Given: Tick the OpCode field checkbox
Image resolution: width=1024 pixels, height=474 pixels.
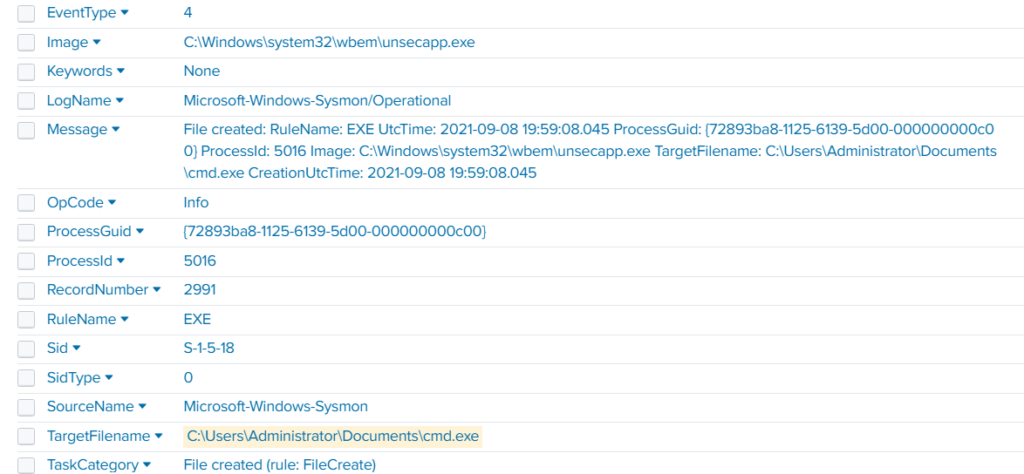Looking at the screenshot, I should tap(26, 203).
